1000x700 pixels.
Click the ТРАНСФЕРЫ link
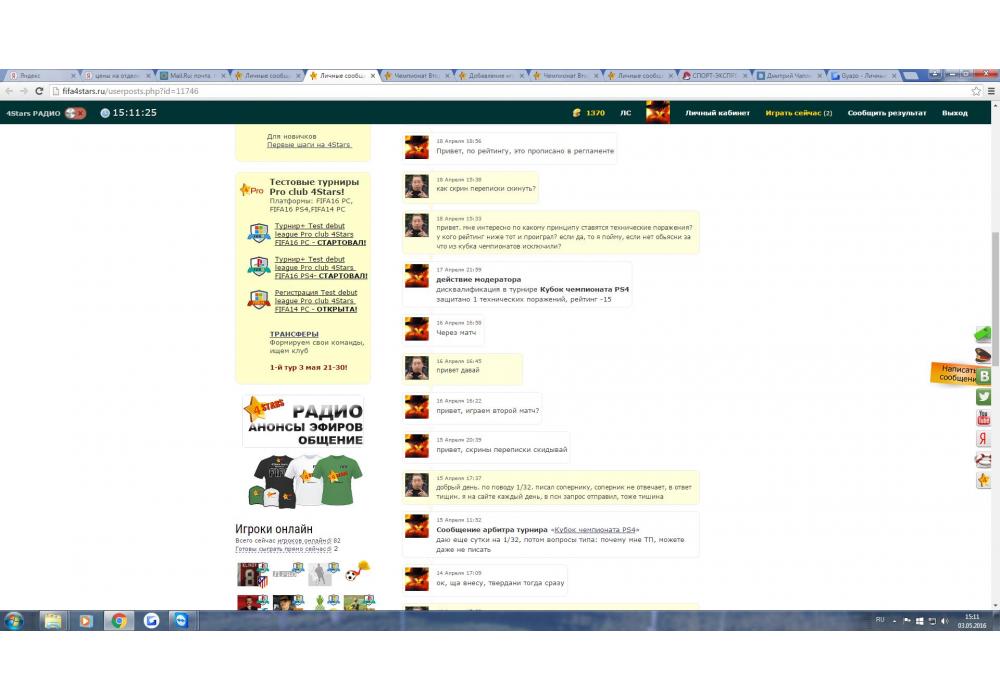294,334
